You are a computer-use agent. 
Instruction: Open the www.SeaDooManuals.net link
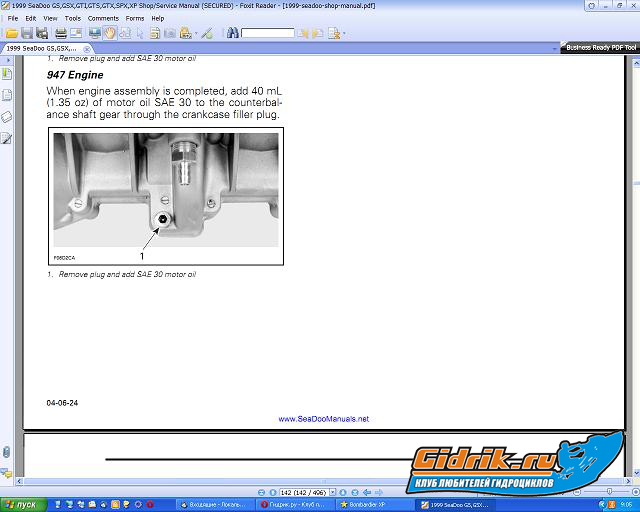[323, 419]
